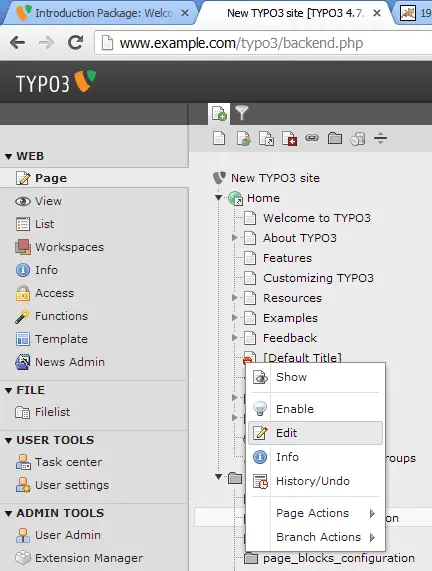Collapse the Home tree node

[218, 198]
